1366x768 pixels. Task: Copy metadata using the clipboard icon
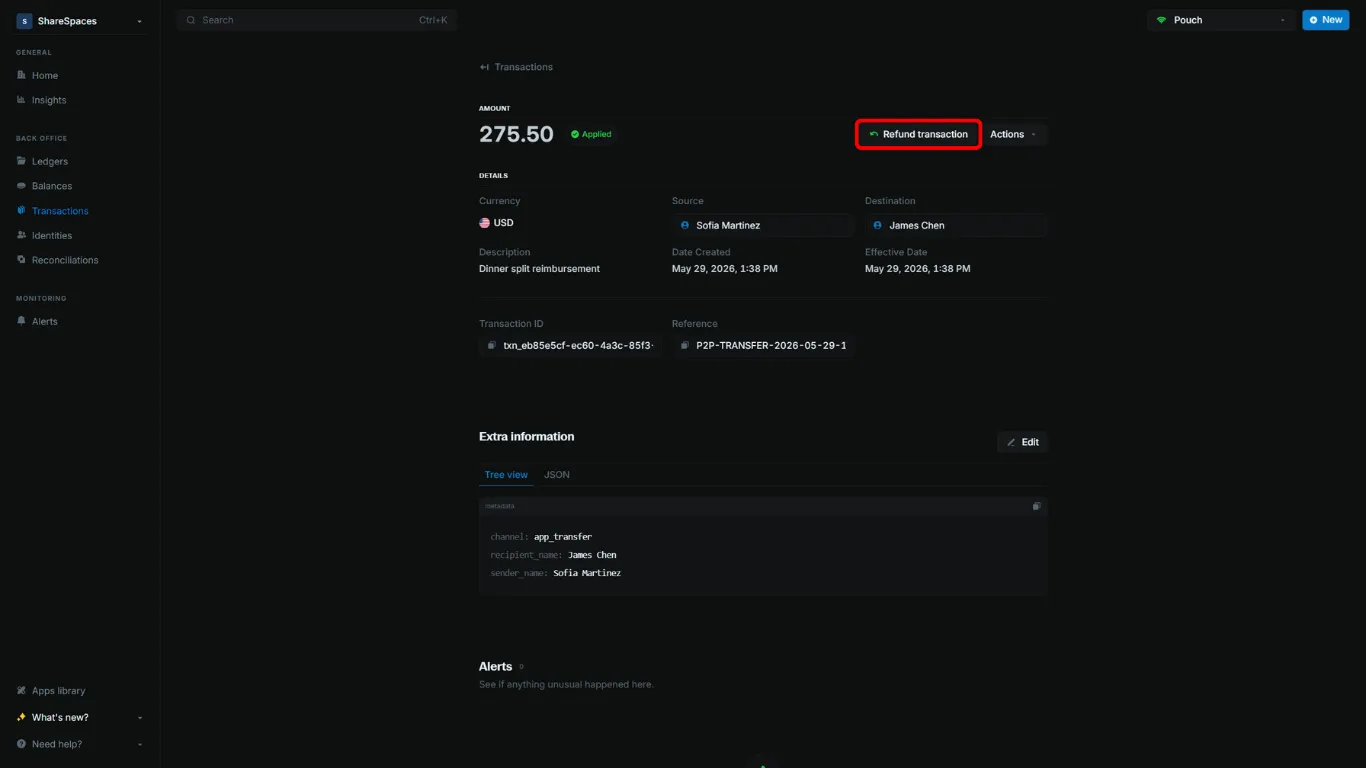tap(1037, 506)
